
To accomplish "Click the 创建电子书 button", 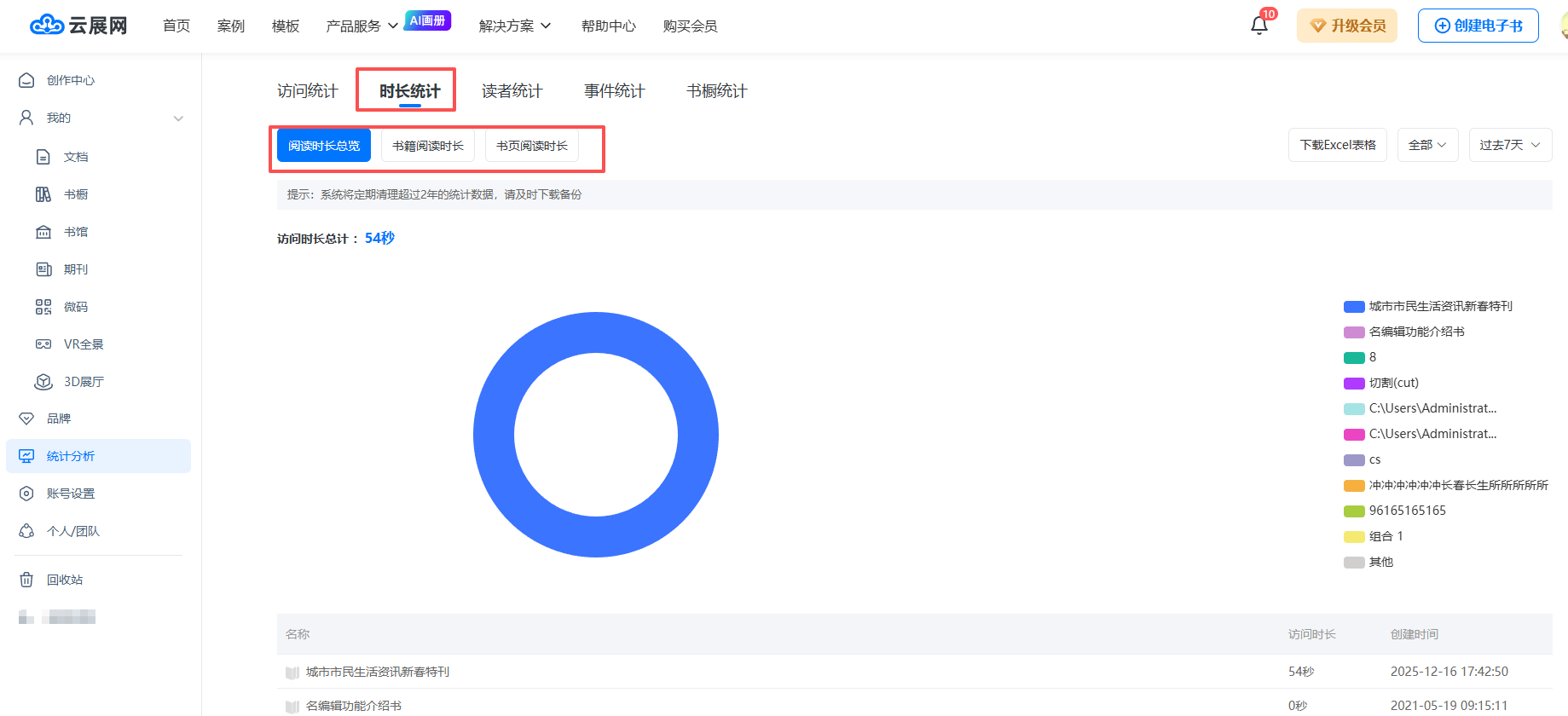I will (1478, 26).
